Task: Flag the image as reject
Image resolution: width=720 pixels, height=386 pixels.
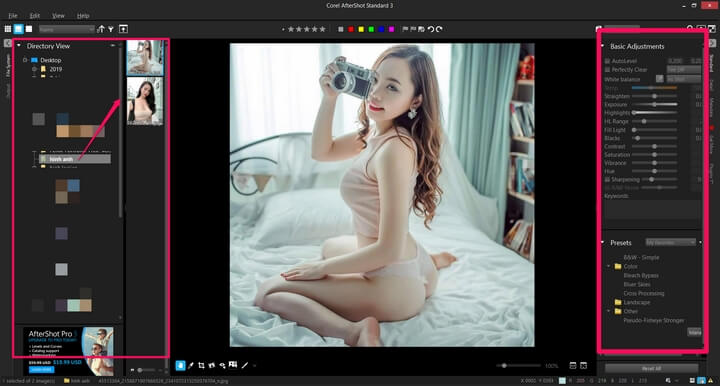Action: point(413,29)
